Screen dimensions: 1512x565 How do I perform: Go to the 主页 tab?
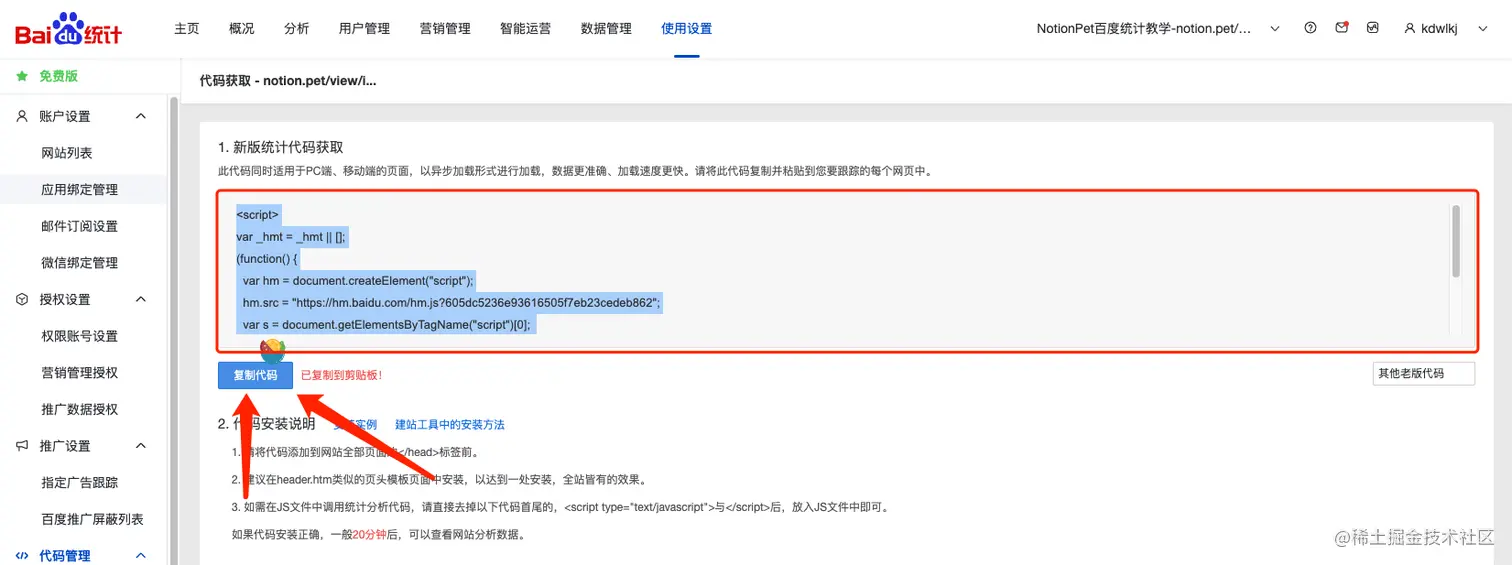[187, 28]
